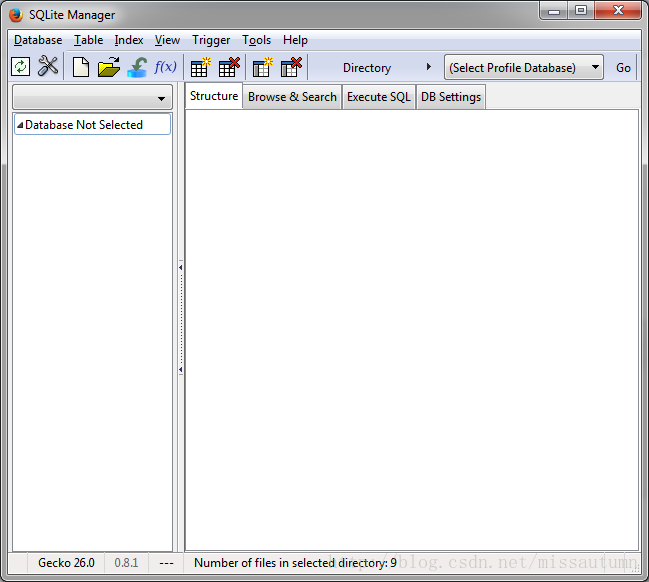The height and width of the screenshot is (582, 649).
Task: Click the Number of files status message
Action: click(x=295, y=563)
